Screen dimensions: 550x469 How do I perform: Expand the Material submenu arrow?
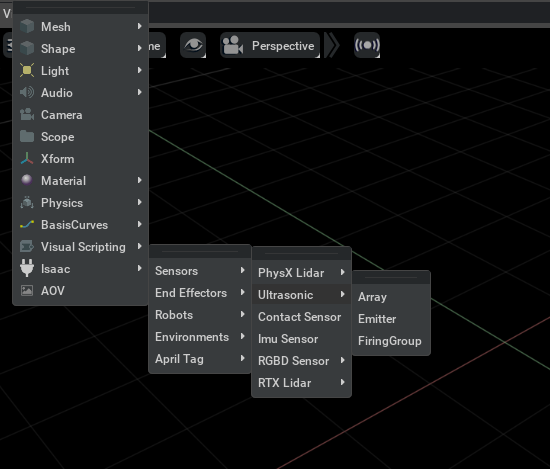(x=140, y=180)
